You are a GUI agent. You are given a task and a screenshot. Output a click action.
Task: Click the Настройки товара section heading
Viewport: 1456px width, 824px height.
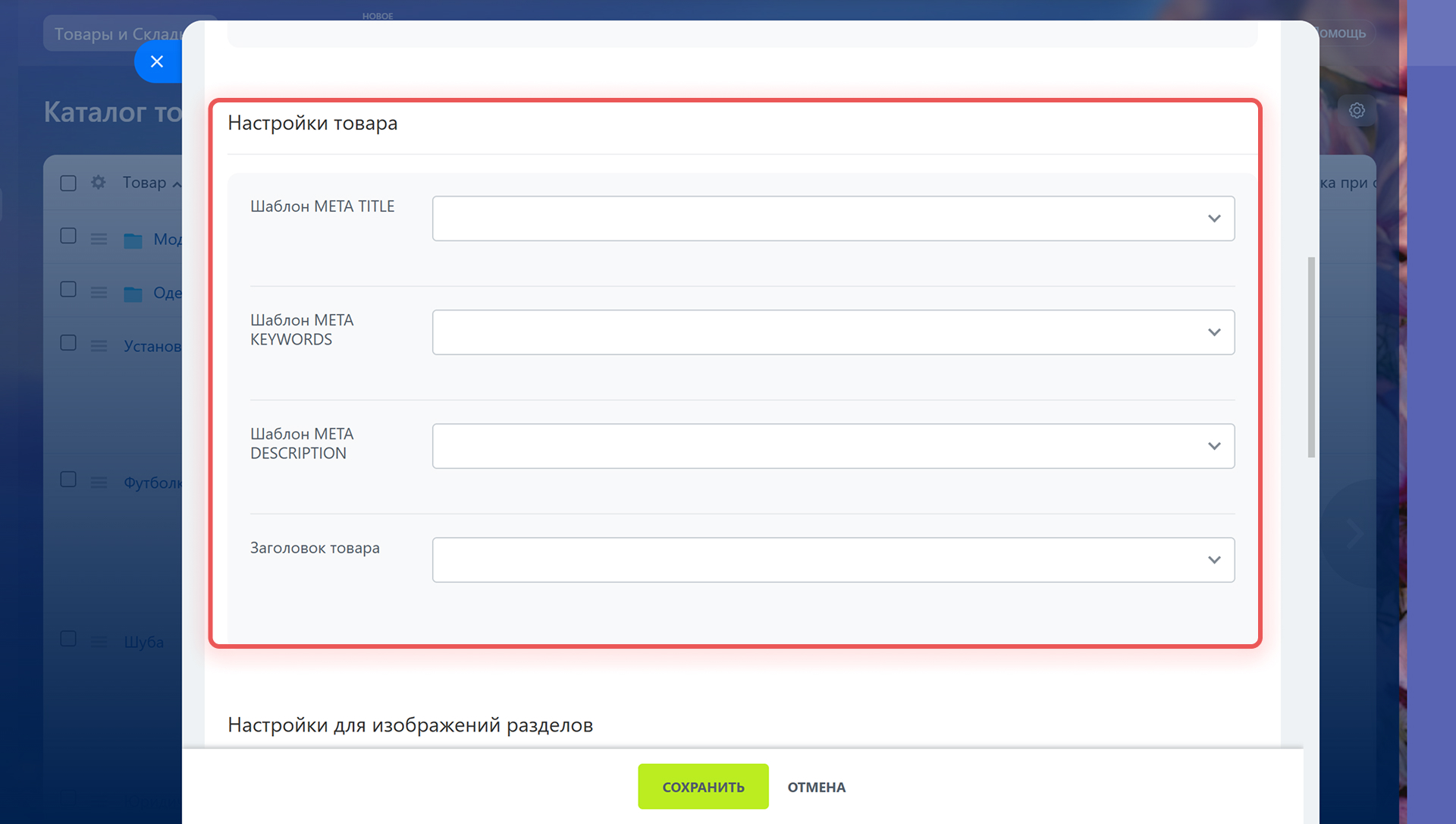coord(312,123)
